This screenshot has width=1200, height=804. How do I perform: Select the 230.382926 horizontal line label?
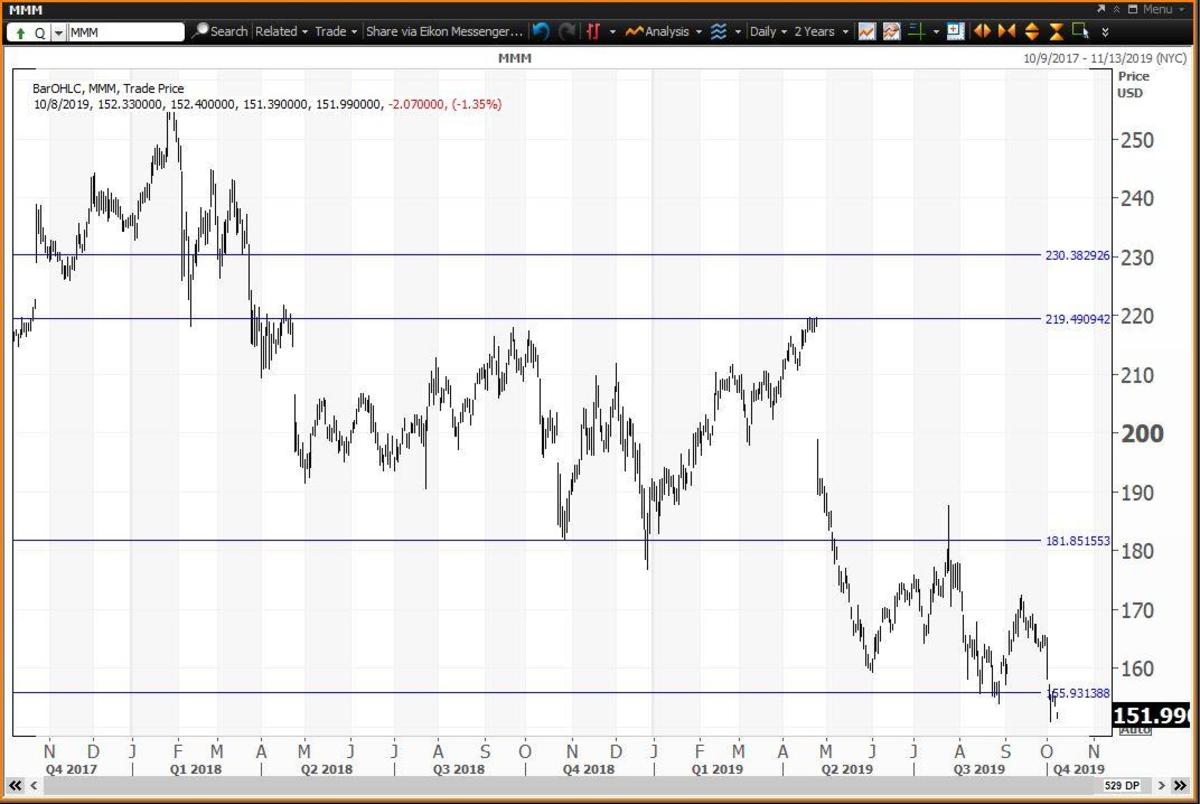pyautogui.click(x=1077, y=256)
